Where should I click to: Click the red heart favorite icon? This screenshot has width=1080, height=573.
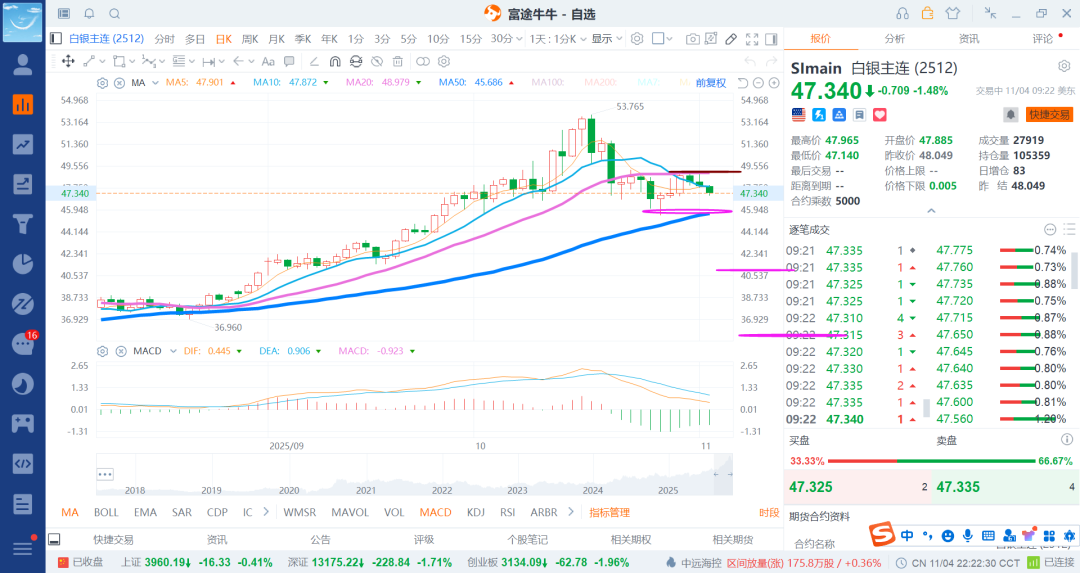tap(880, 115)
